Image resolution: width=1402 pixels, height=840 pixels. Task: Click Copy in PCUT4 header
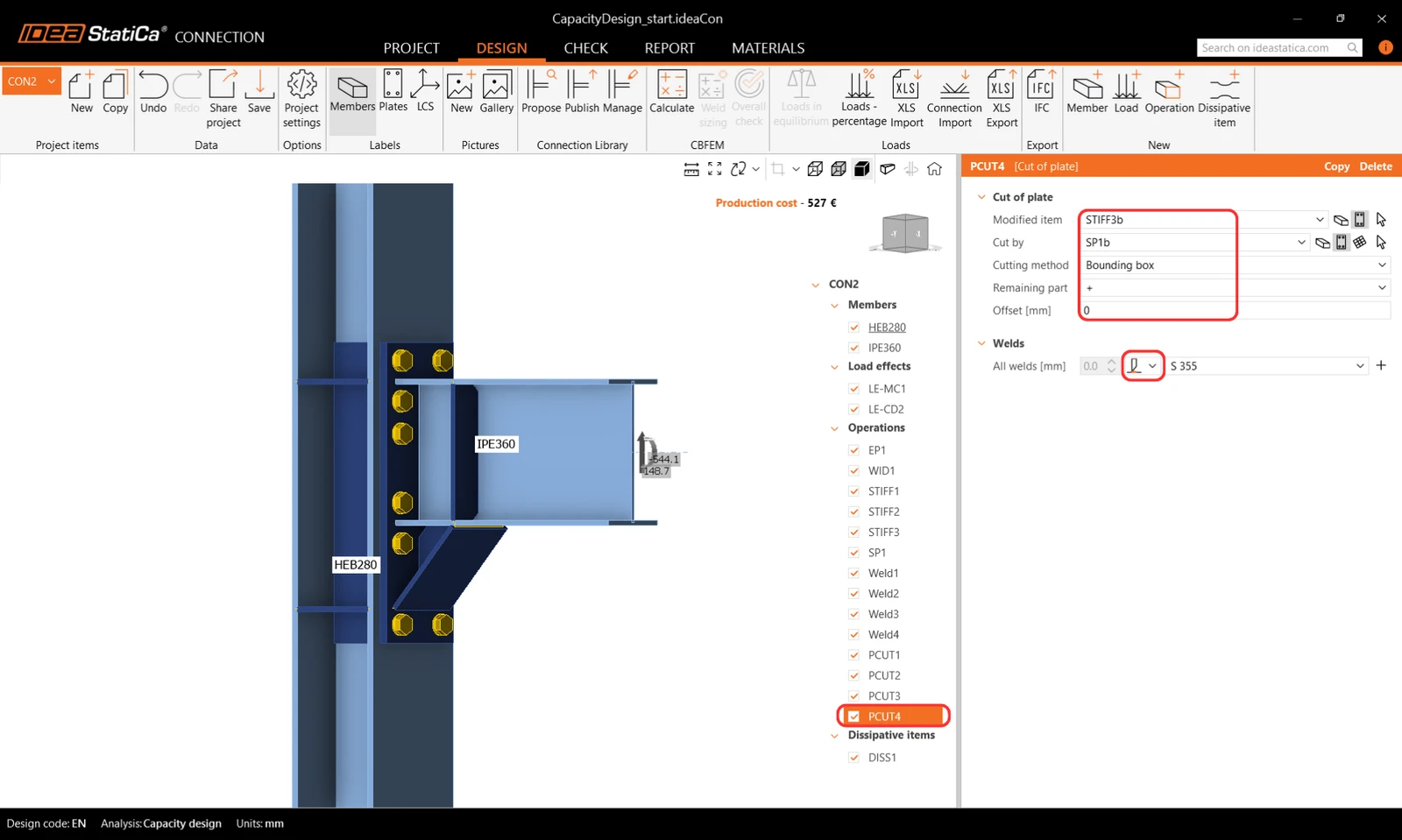(x=1336, y=166)
